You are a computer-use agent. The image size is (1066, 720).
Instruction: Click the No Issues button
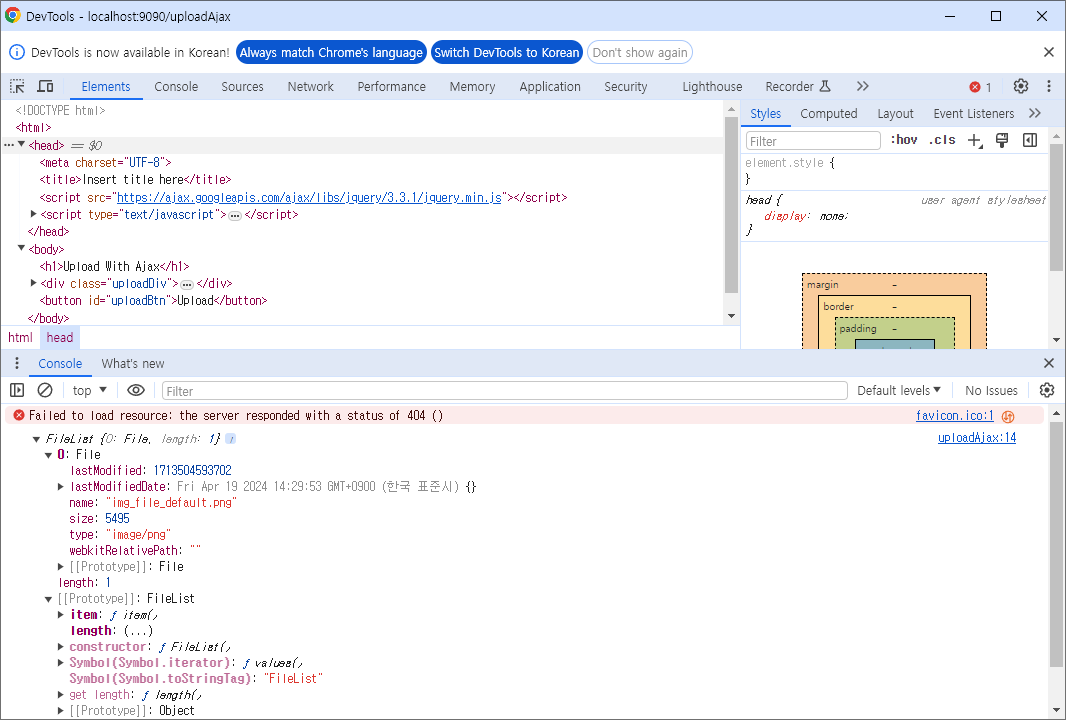991,390
